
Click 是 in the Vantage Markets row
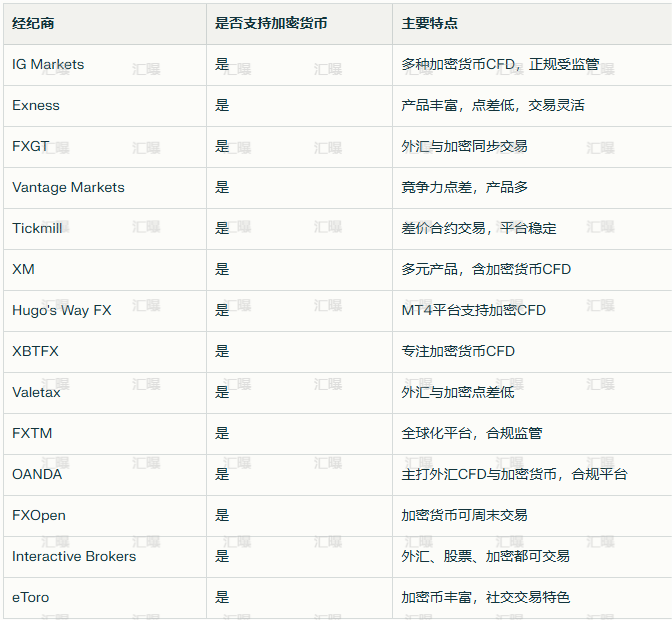(222, 187)
